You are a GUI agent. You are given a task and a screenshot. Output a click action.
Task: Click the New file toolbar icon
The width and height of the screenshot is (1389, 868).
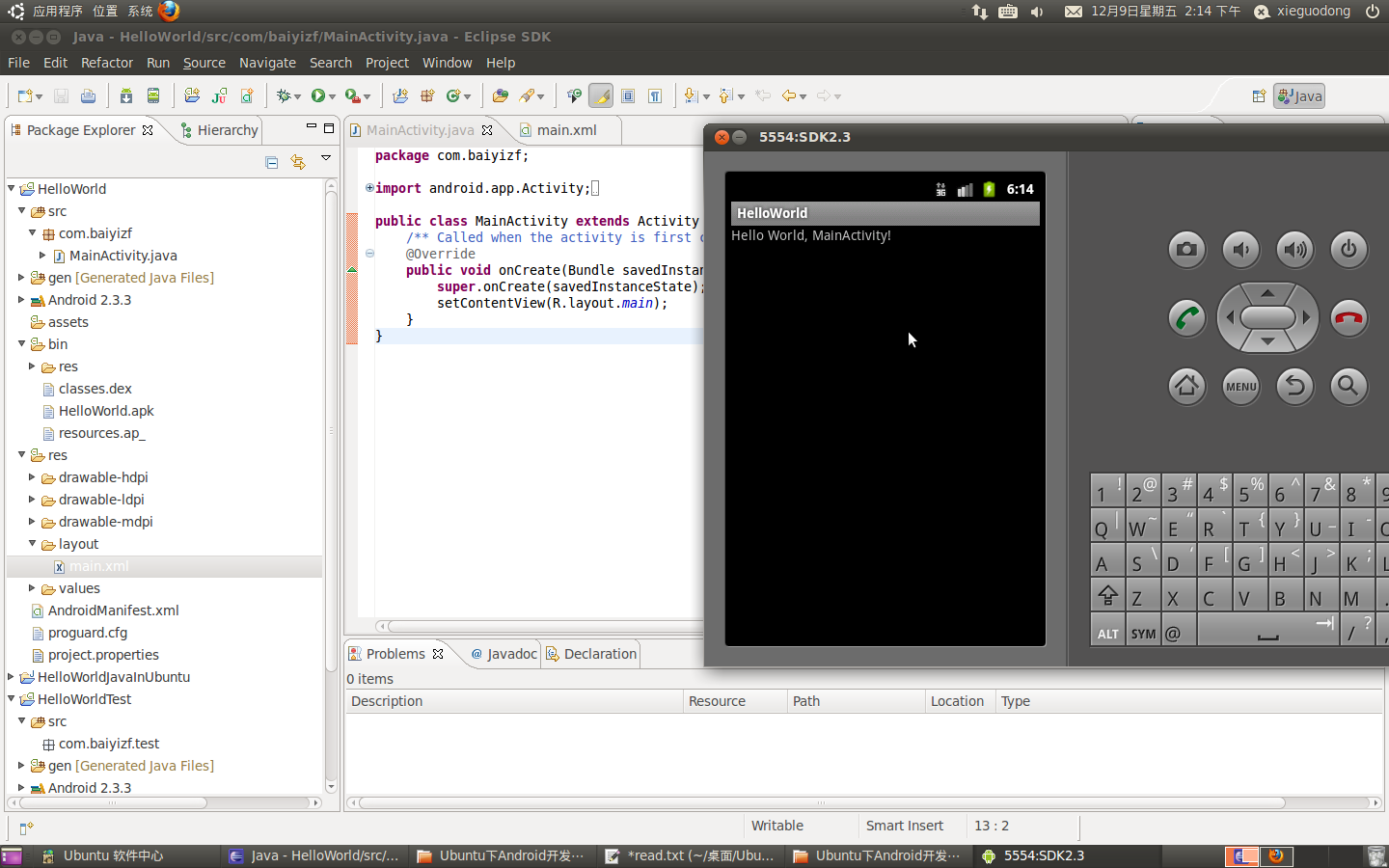click(24, 95)
